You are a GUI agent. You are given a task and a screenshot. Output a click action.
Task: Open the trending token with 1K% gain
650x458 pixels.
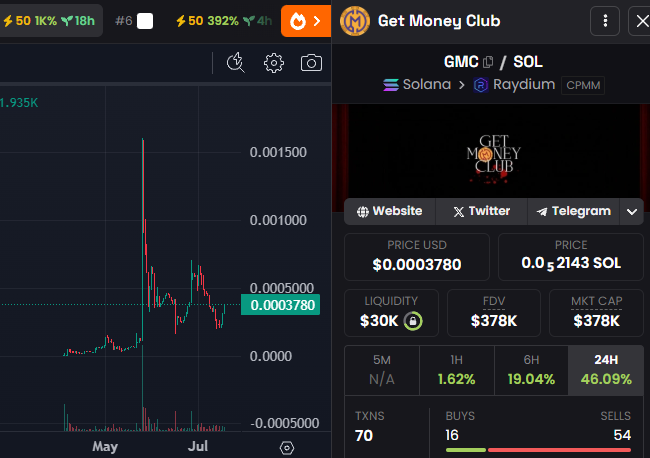pyautogui.click(x=49, y=21)
